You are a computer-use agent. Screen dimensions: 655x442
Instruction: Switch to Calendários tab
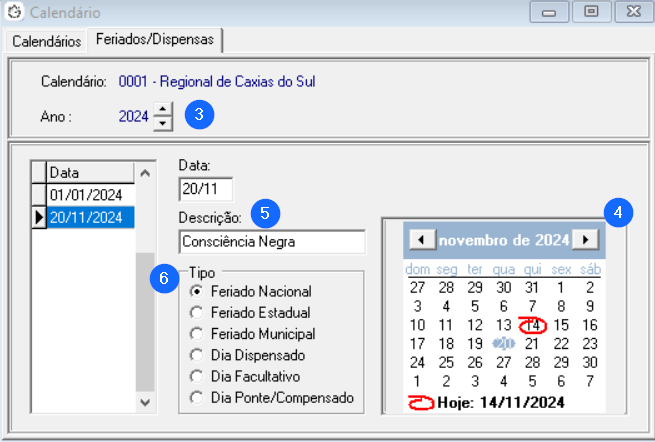[45, 41]
